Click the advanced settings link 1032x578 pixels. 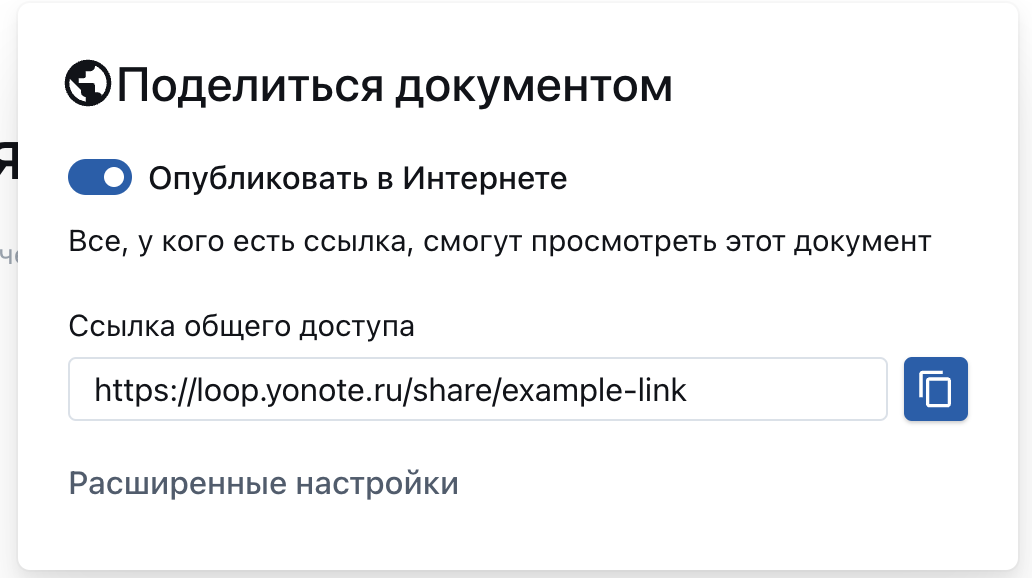[263, 483]
